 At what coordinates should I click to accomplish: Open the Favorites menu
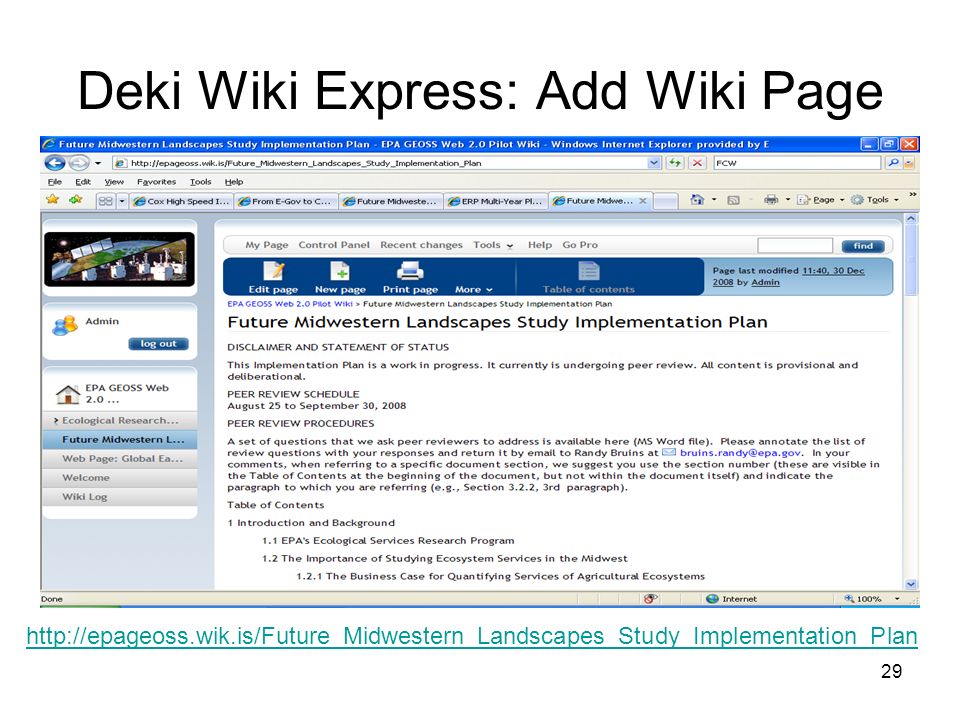coord(156,182)
